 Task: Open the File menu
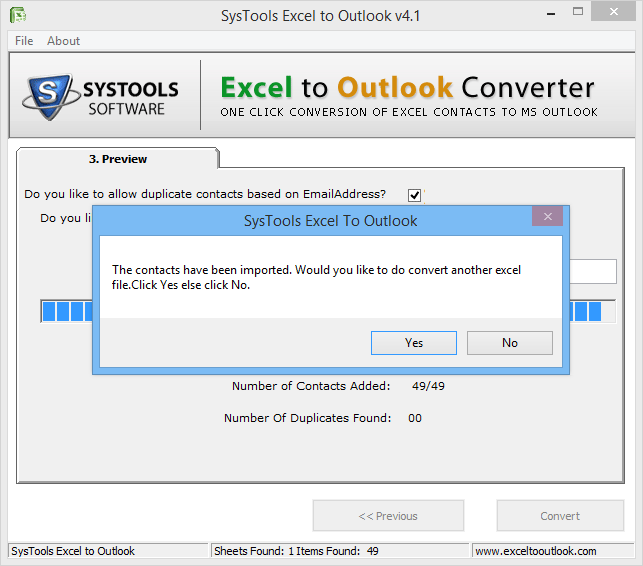tap(24, 41)
